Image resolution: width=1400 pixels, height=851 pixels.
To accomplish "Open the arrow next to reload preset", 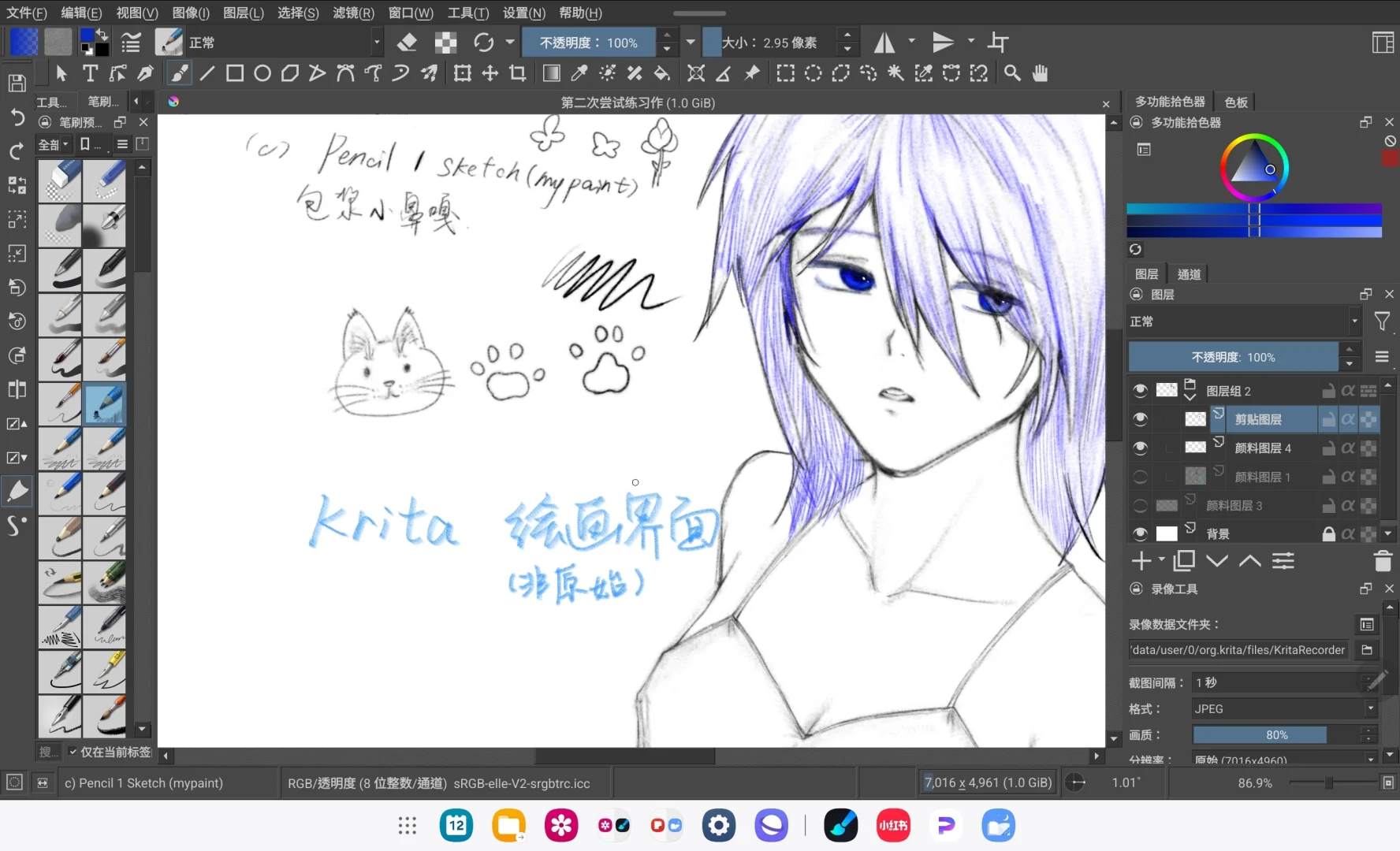I will tap(510, 42).
